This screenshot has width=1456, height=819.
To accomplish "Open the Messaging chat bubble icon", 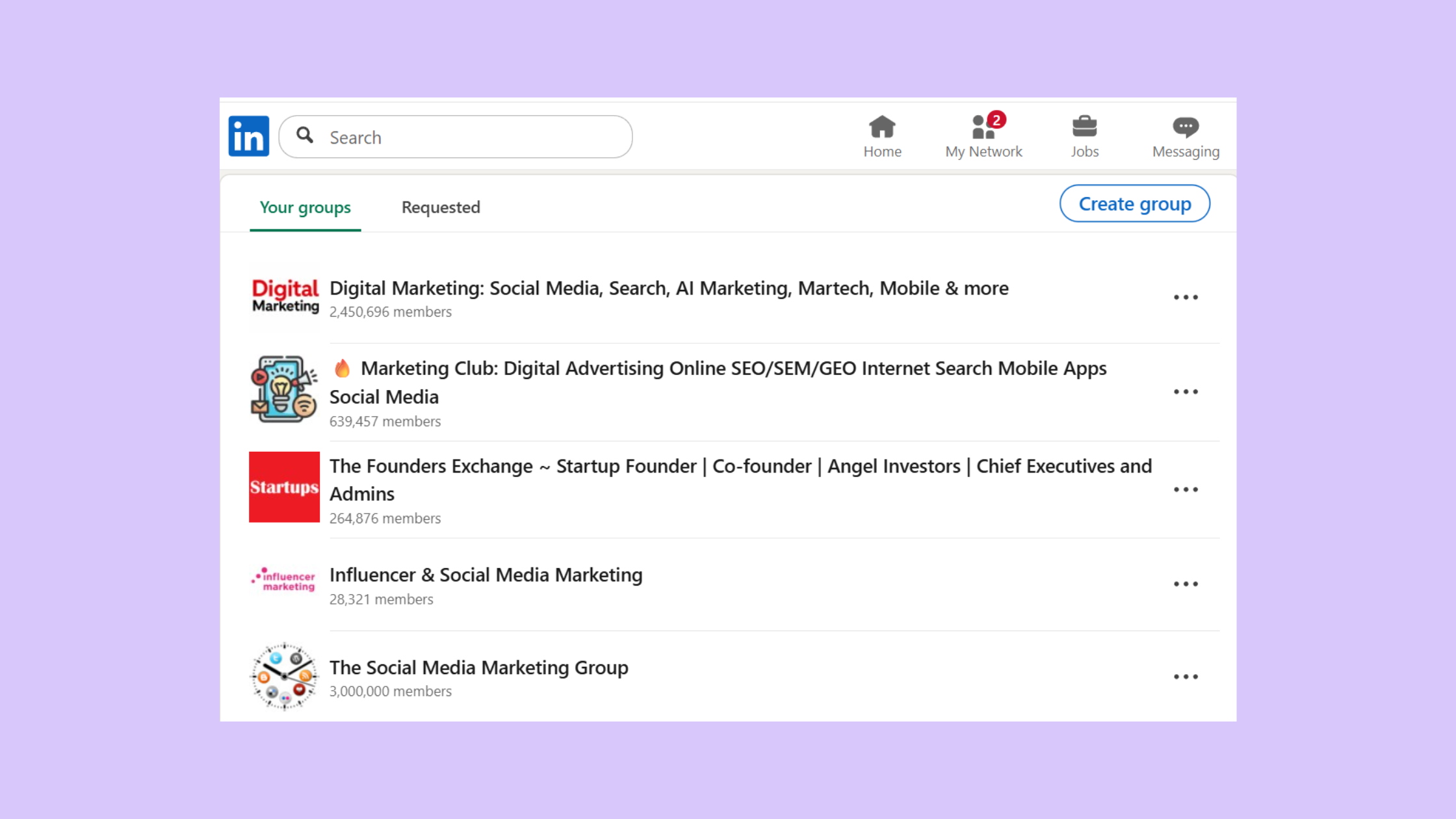I will pyautogui.click(x=1186, y=127).
